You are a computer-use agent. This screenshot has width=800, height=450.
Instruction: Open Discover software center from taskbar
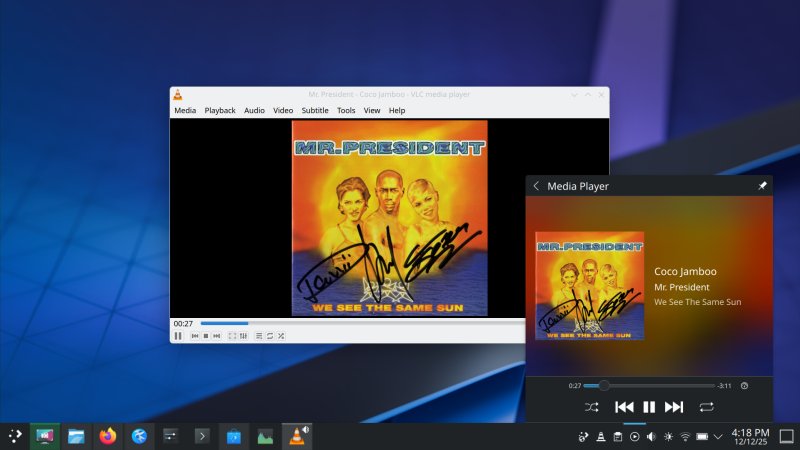point(234,436)
